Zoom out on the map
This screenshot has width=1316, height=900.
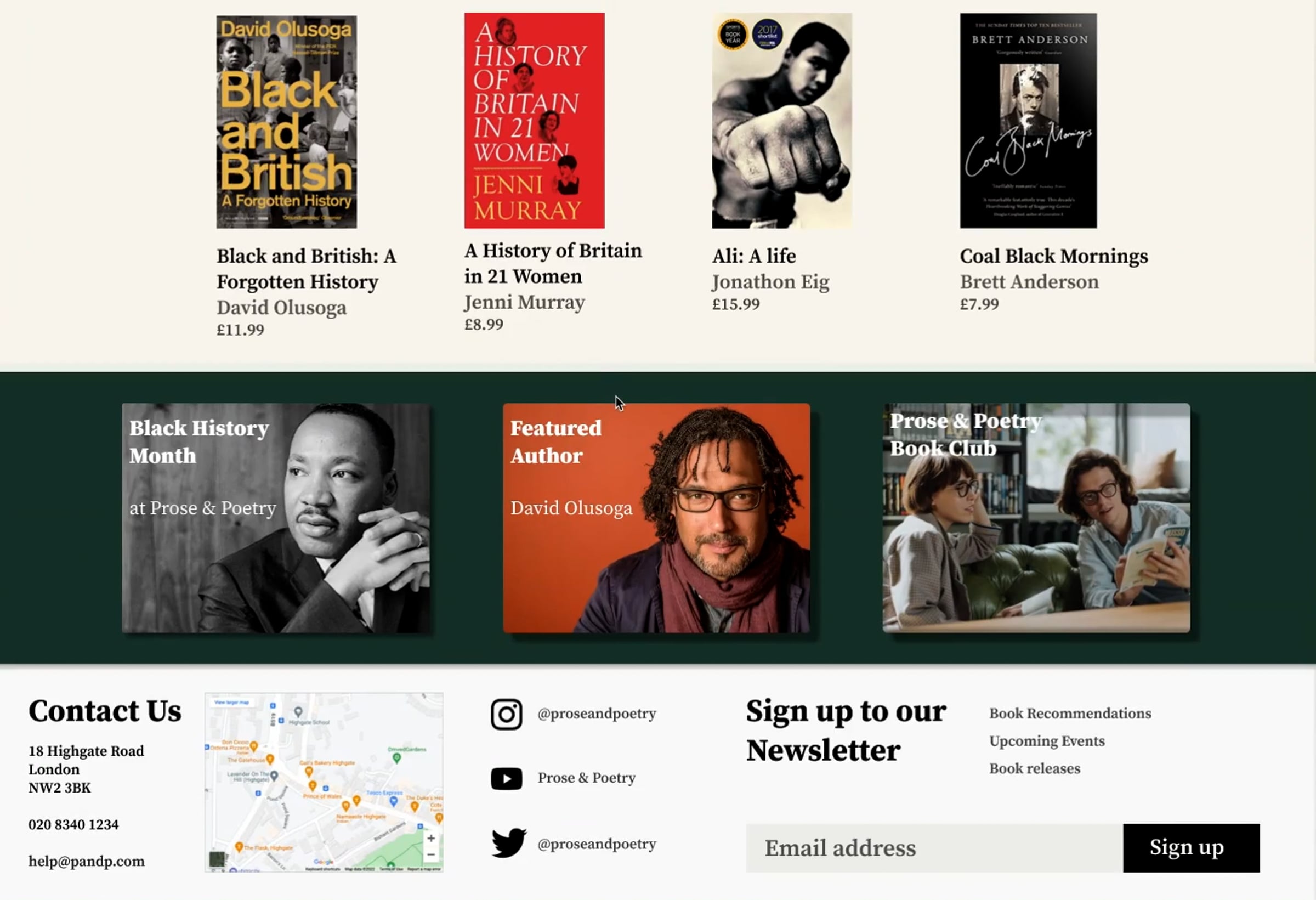[431, 854]
